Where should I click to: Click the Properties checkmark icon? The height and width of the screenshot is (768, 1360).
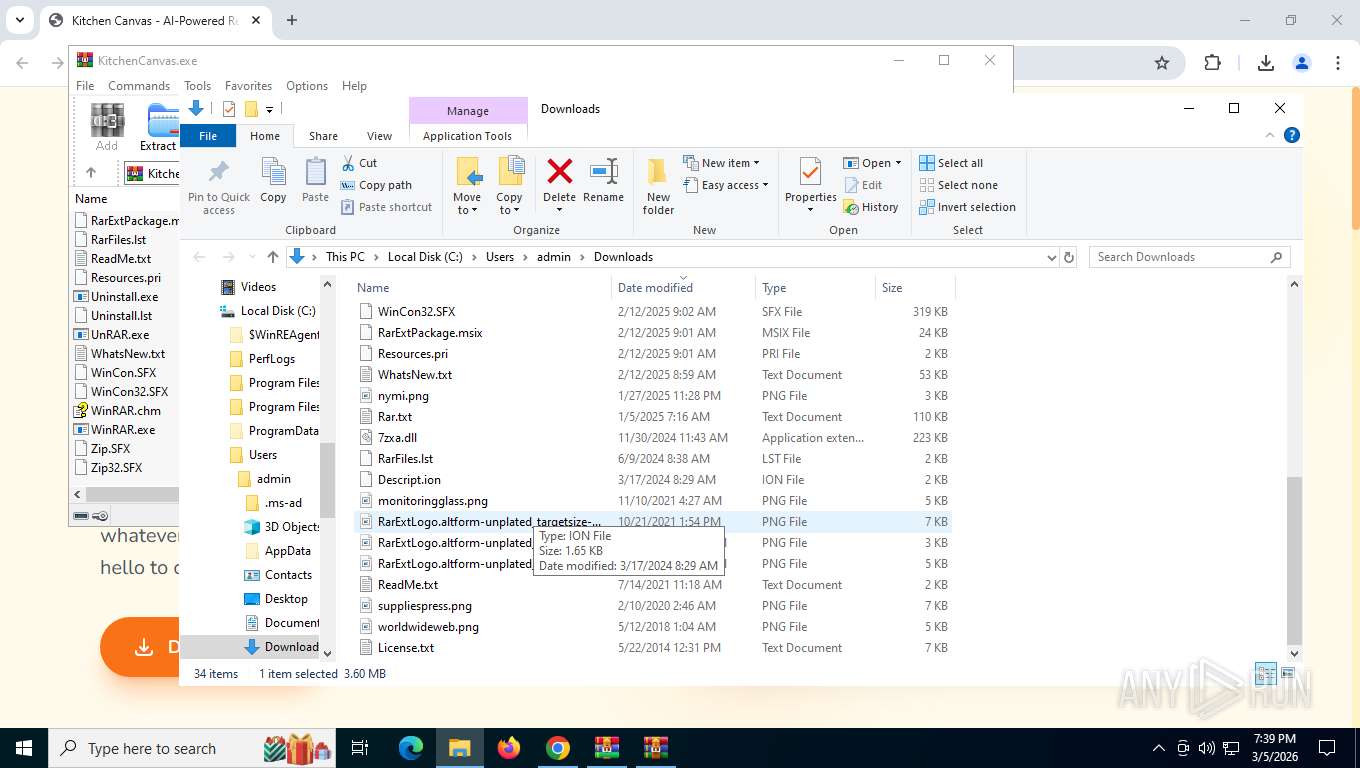pos(810,172)
